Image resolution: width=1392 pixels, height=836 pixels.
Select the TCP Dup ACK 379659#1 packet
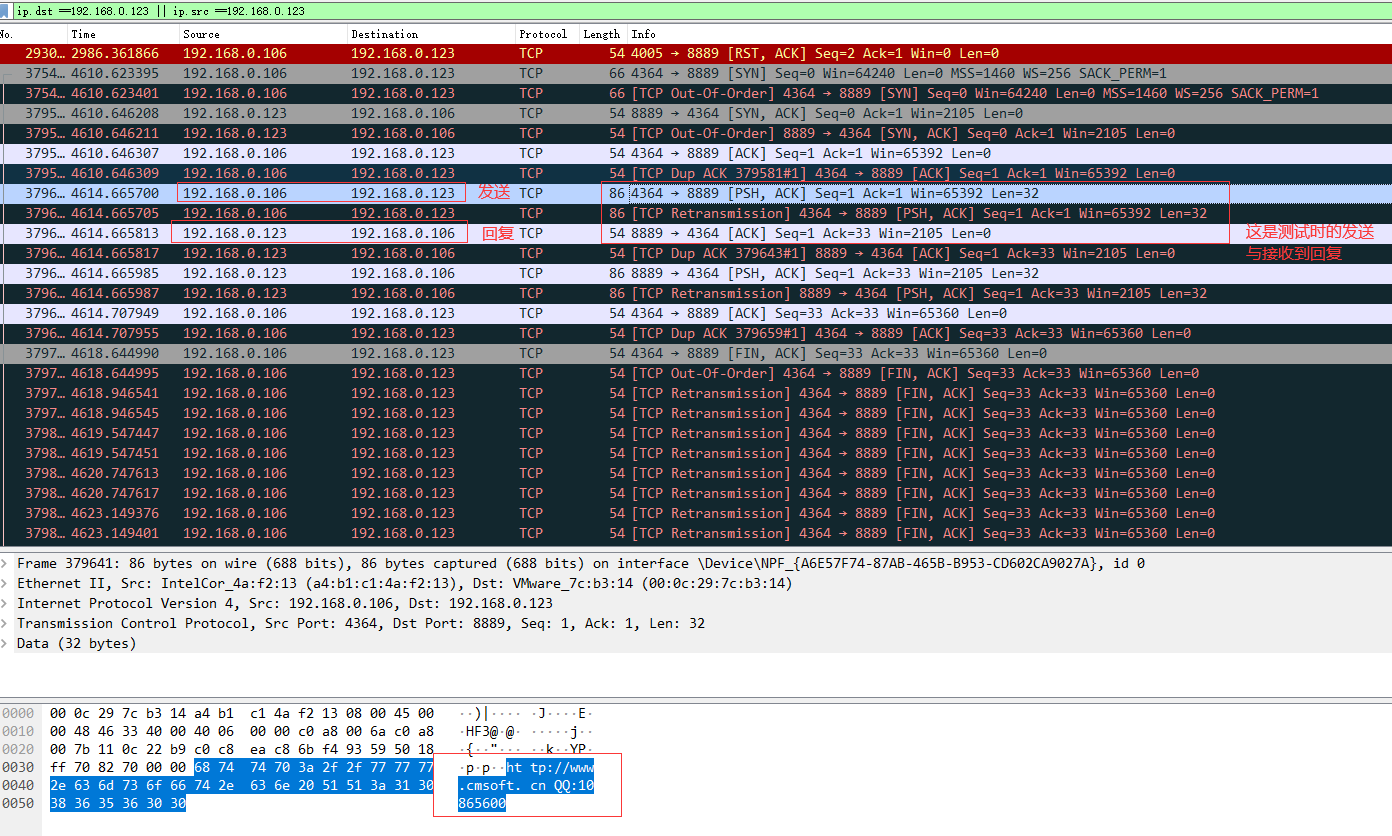point(696,333)
